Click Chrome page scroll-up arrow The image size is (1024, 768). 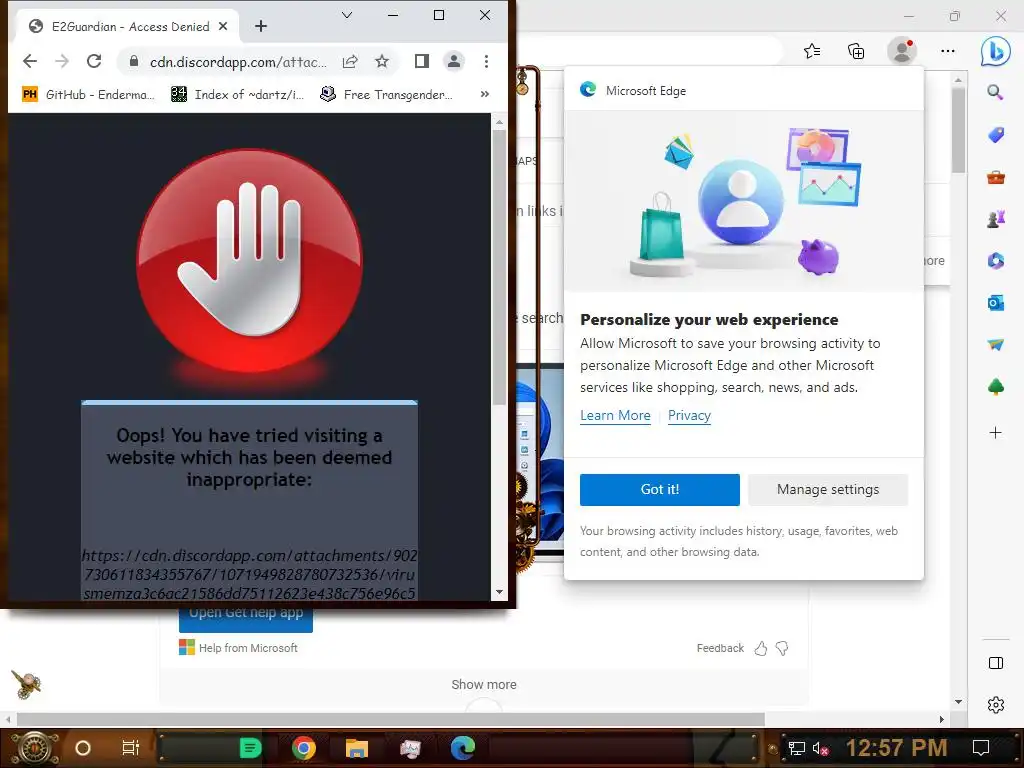(500, 122)
